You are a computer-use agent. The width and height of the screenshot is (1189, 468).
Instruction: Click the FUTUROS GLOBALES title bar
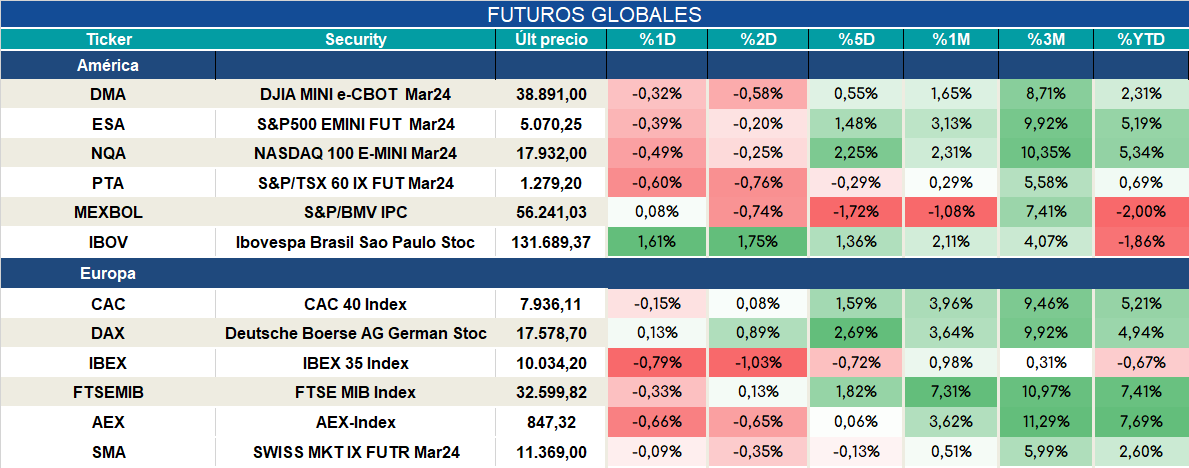[x=594, y=14]
